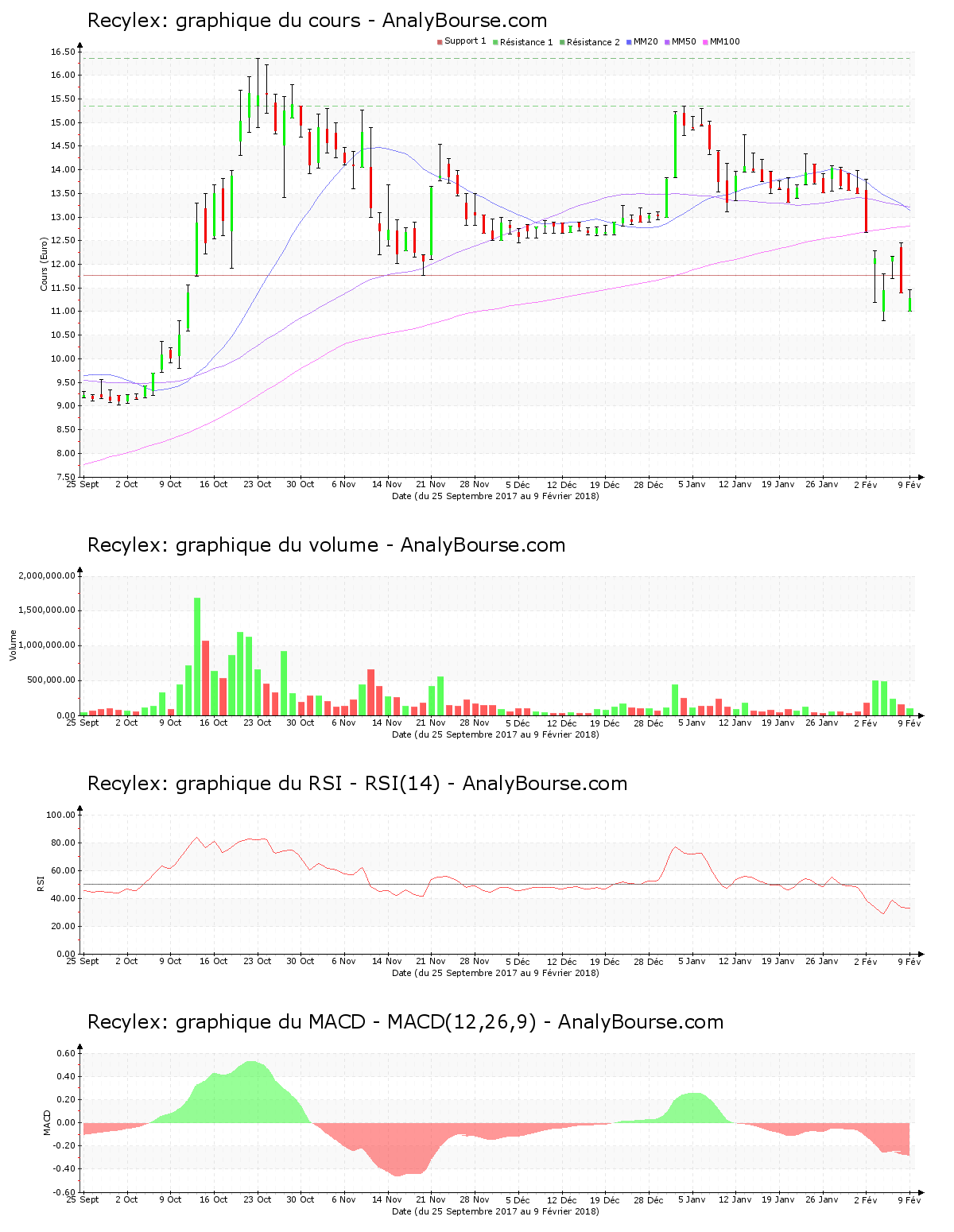Click the 7.50 value on price axis

(x=65, y=477)
